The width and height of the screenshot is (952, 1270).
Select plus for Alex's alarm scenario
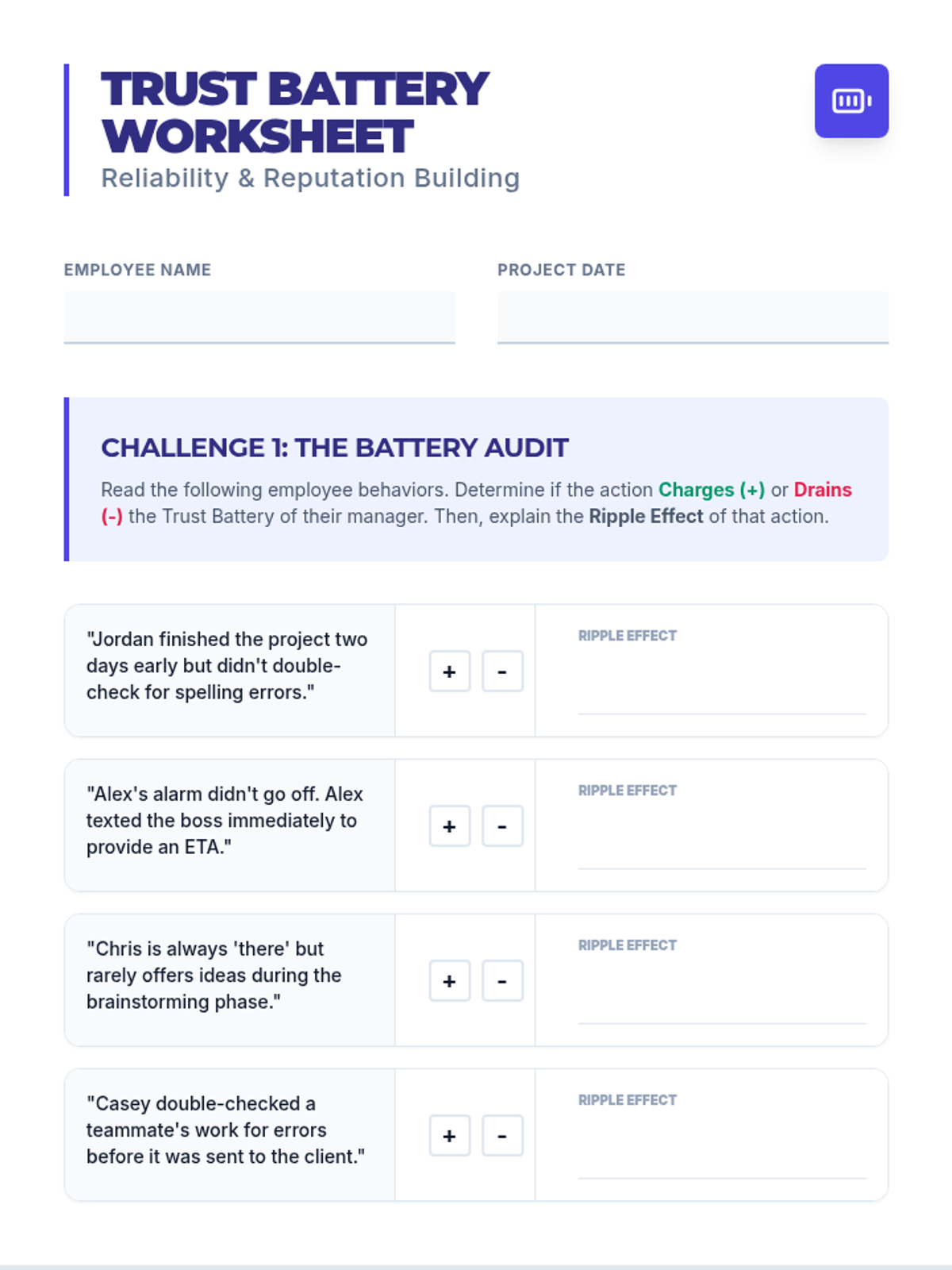point(450,826)
